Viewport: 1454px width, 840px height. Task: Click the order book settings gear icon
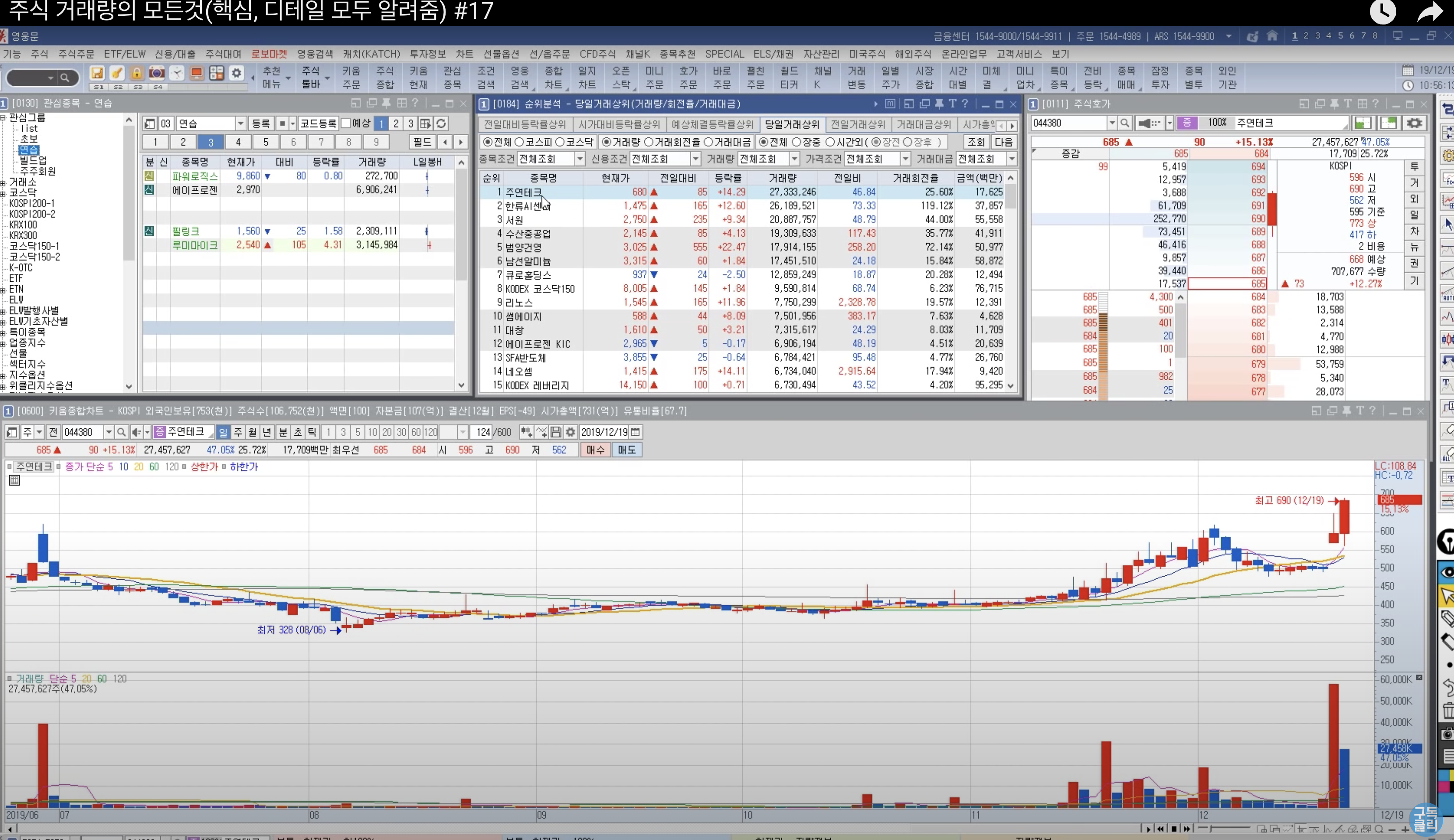[x=1414, y=123]
